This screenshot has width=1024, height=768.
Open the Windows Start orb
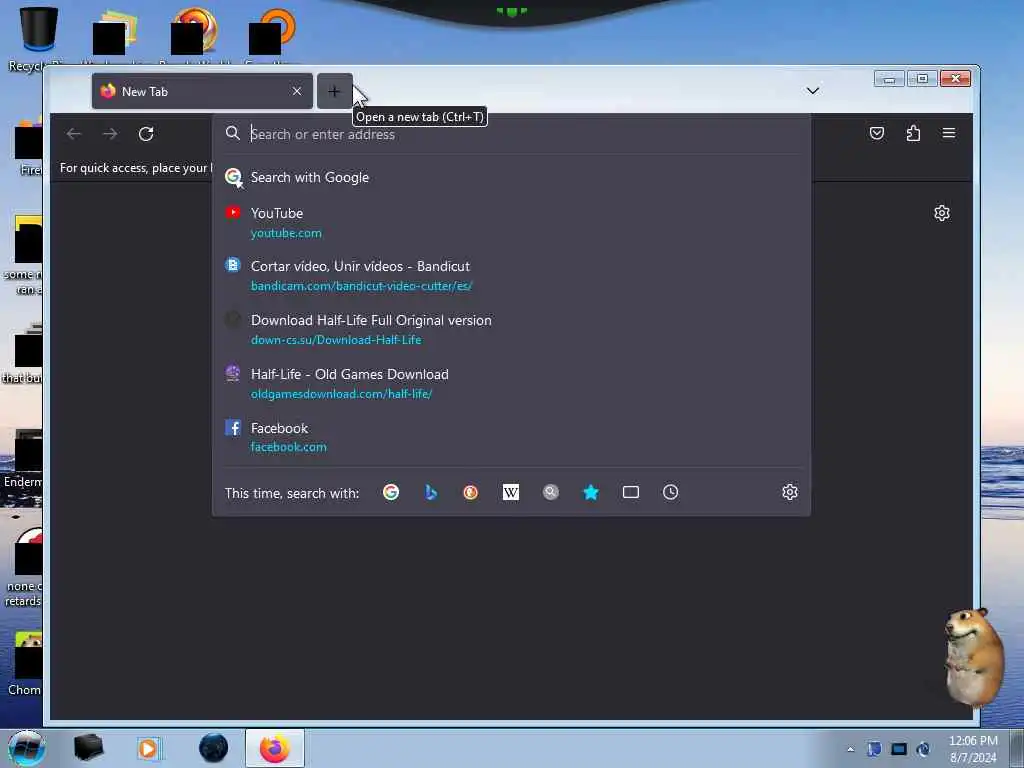(x=27, y=748)
